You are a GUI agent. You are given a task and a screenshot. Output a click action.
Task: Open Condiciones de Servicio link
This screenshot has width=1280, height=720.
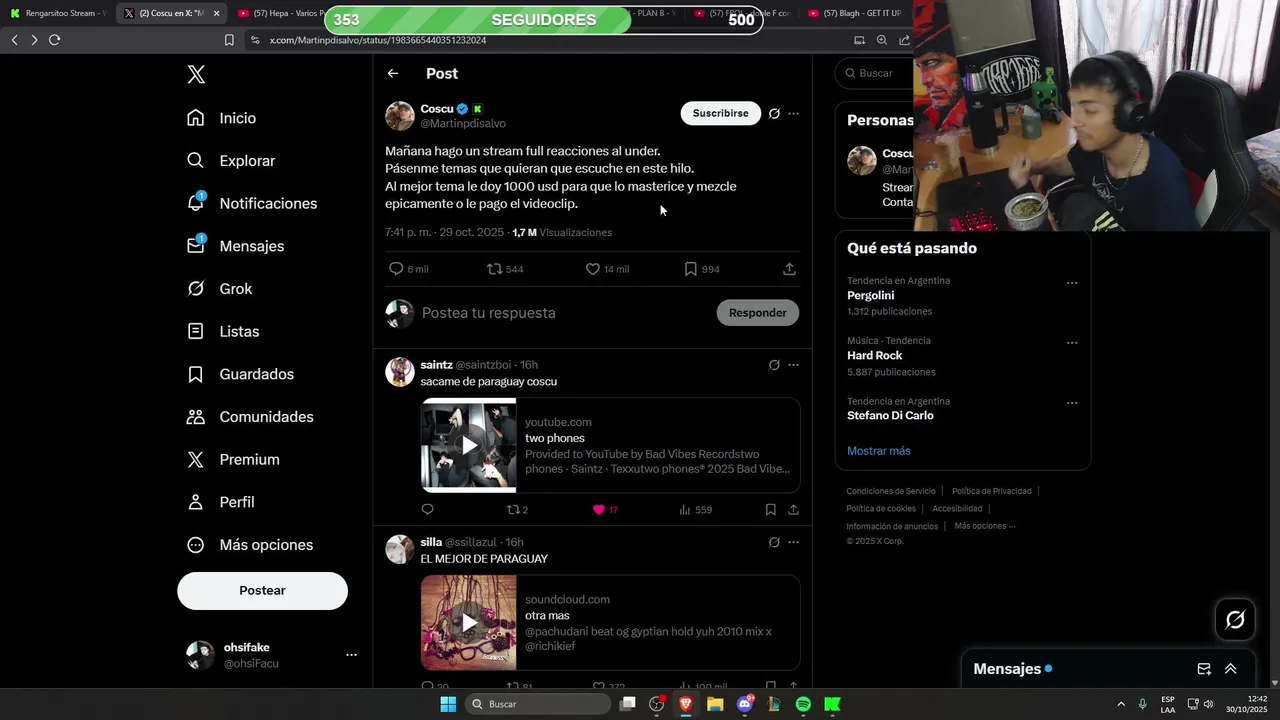[891, 491]
